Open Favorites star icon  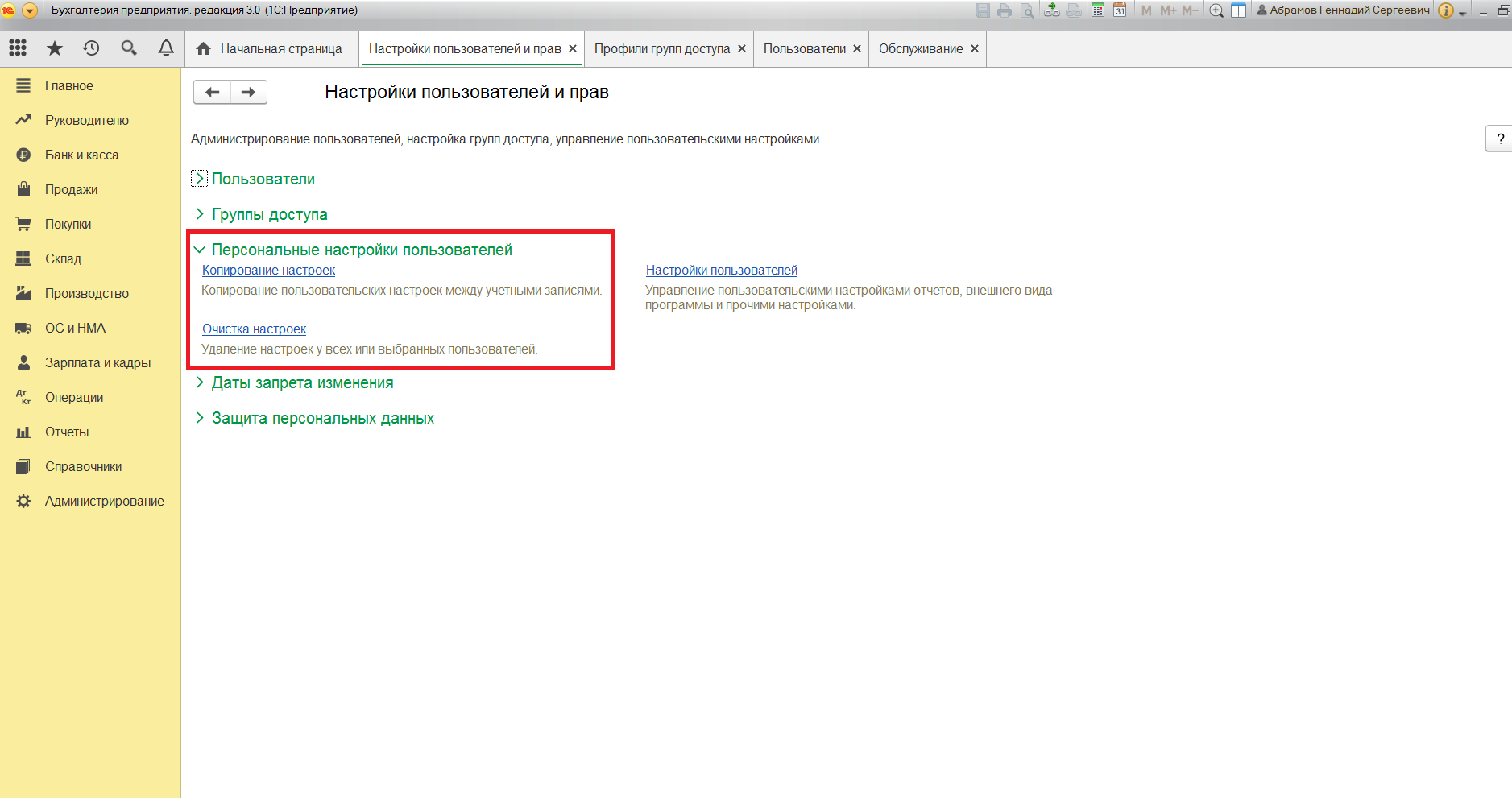[55, 48]
